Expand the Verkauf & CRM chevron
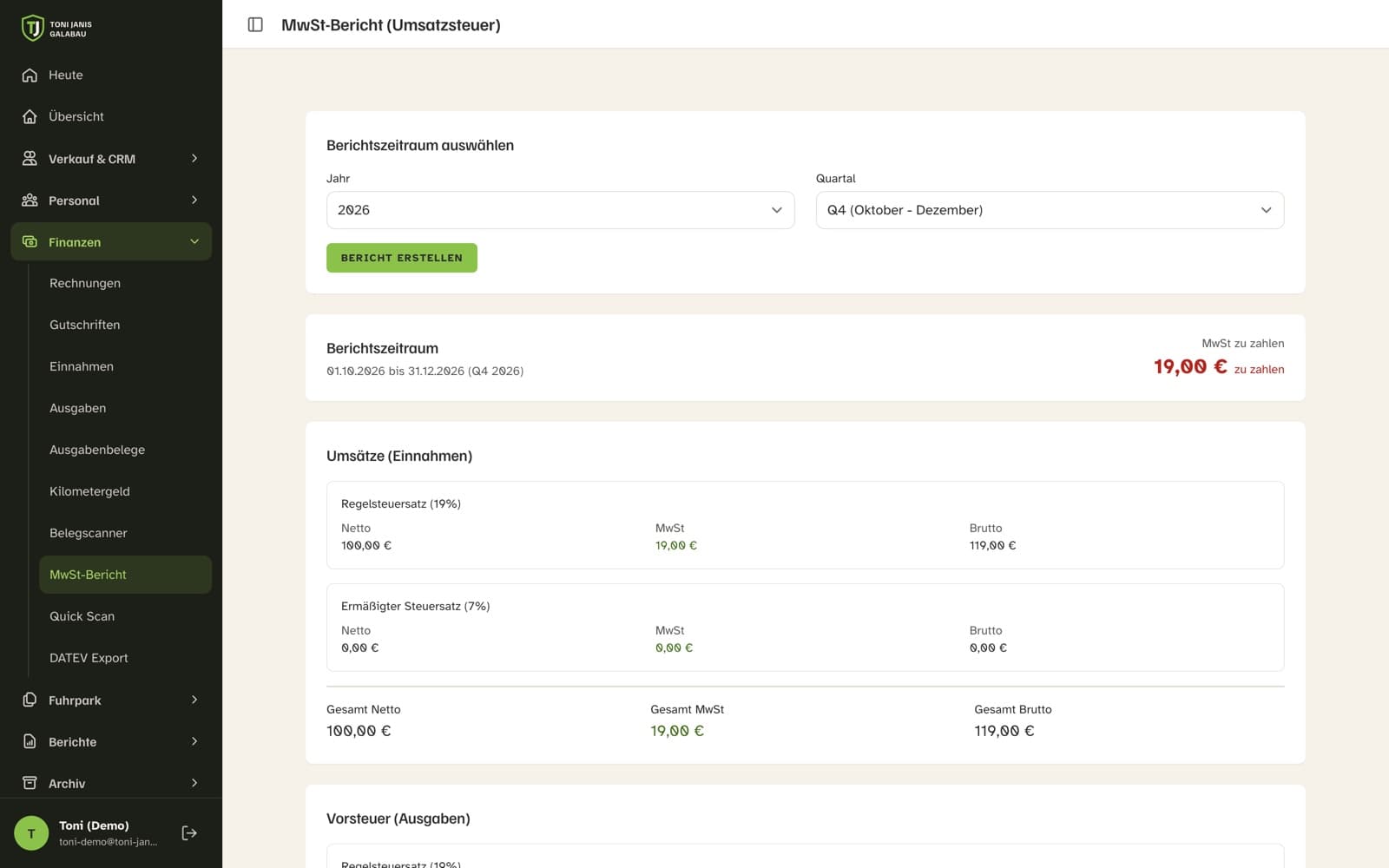The width and height of the screenshot is (1389, 868). click(x=194, y=158)
